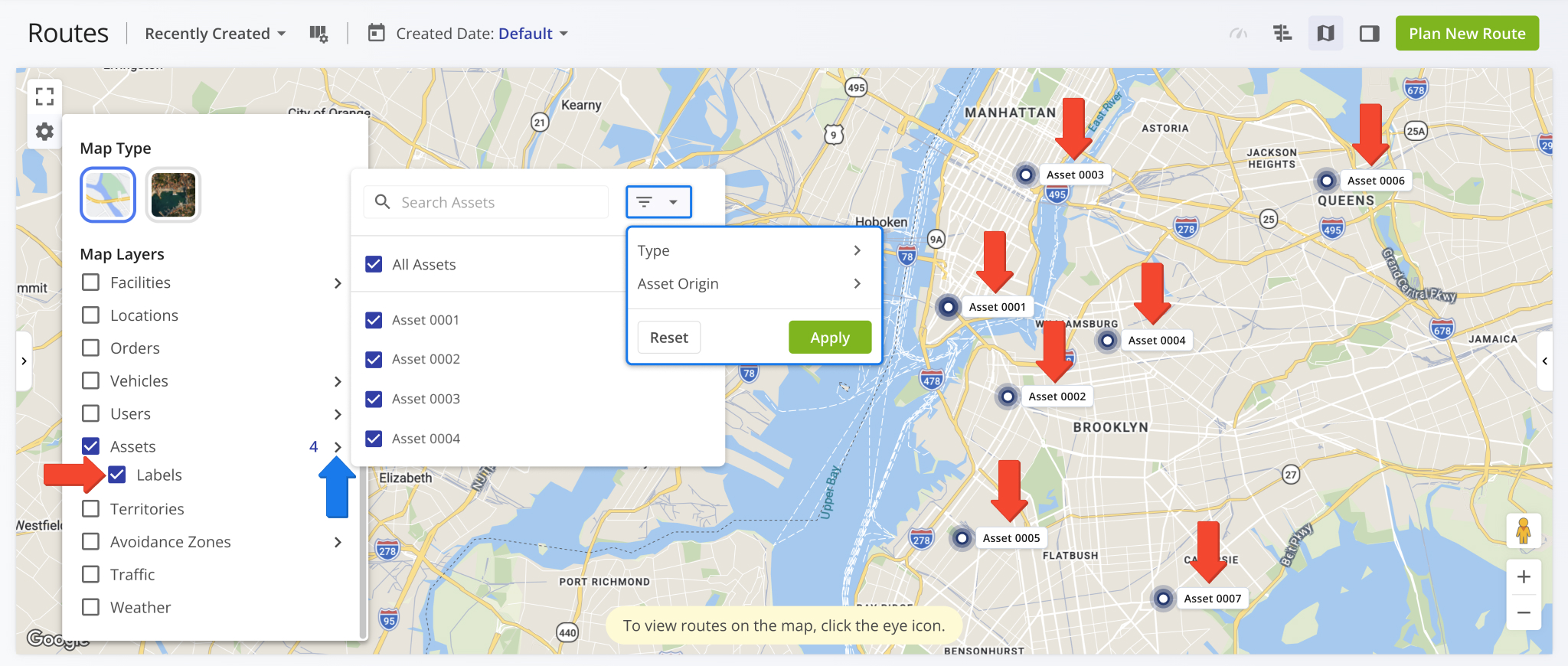Screen dimensions: 1568x666
Task: Click the Street View pegman icon
Action: [x=1524, y=531]
